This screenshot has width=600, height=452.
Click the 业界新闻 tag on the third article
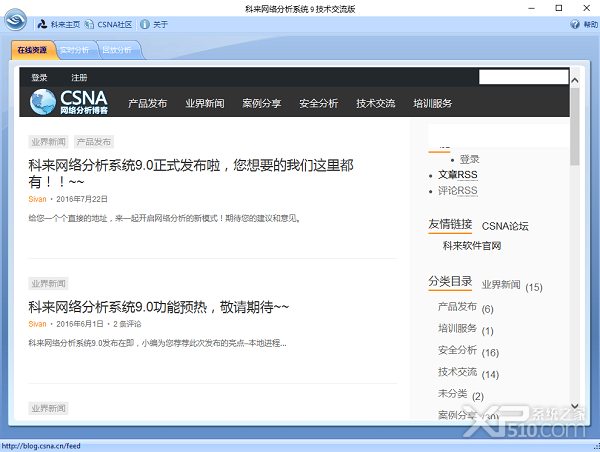[x=48, y=408]
